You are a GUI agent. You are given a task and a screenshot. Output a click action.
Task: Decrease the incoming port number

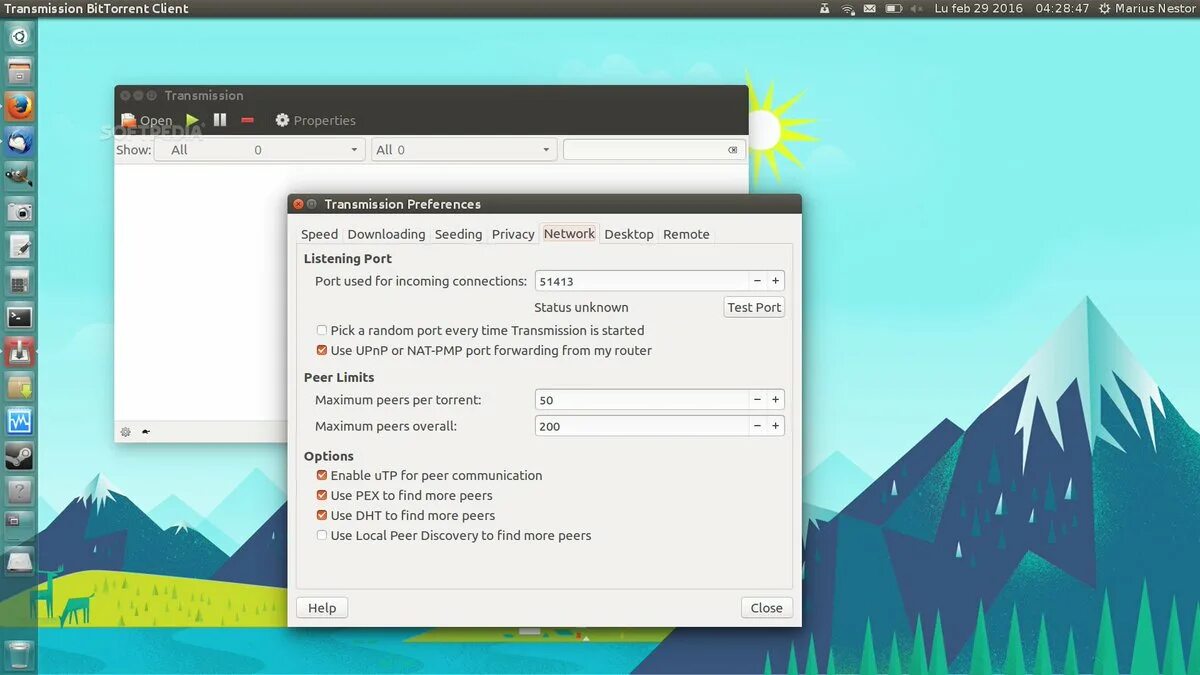click(x=757, y=281)
